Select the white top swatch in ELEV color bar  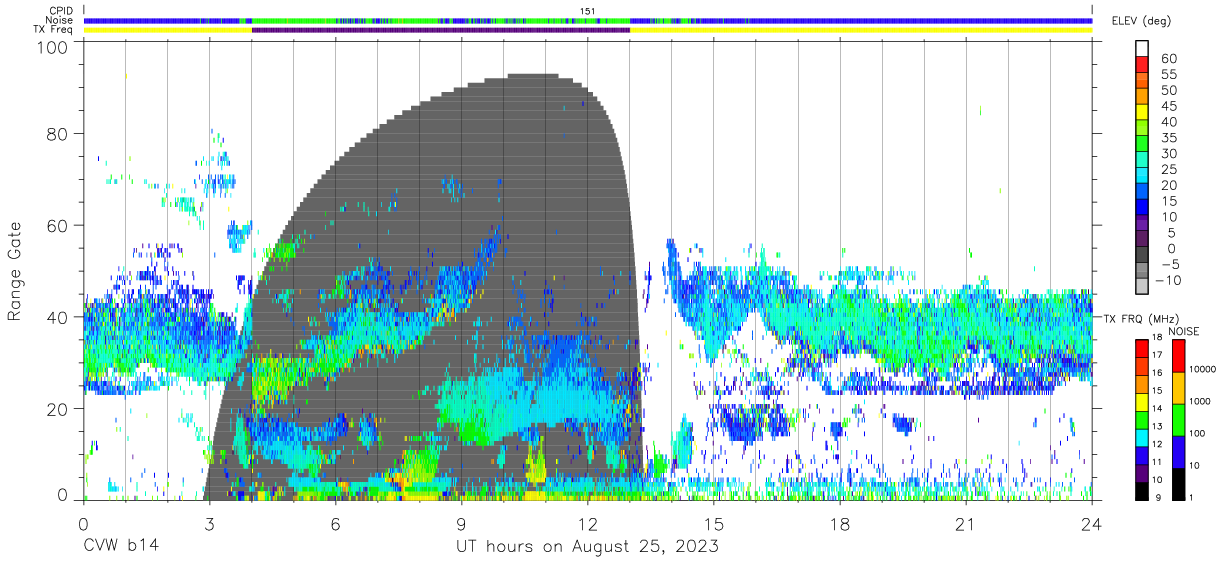pos(1141,49)
